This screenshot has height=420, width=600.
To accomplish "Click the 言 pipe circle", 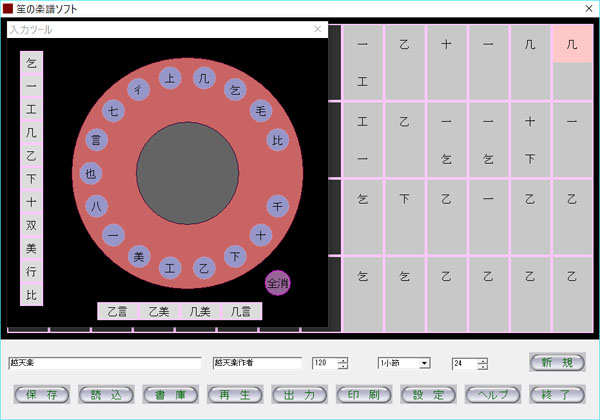I will click(96, 140).
